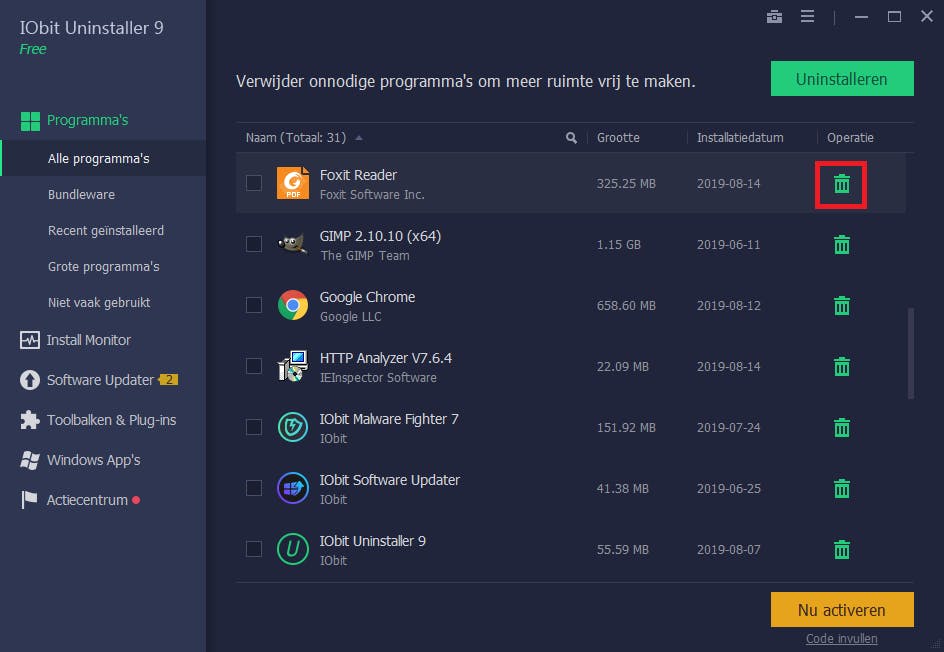944x652 pixels.
Task: Tick the IObit Software Updater checkbox
Action: [x=254, y=488]
